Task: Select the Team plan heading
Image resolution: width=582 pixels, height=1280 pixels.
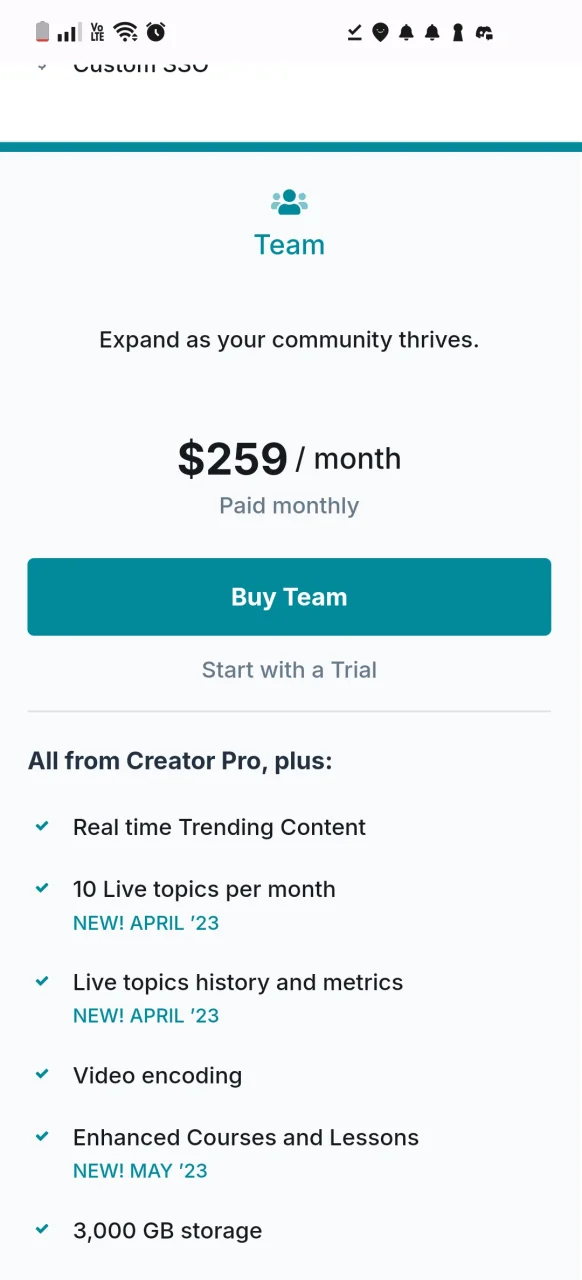Action: (289, 245)
